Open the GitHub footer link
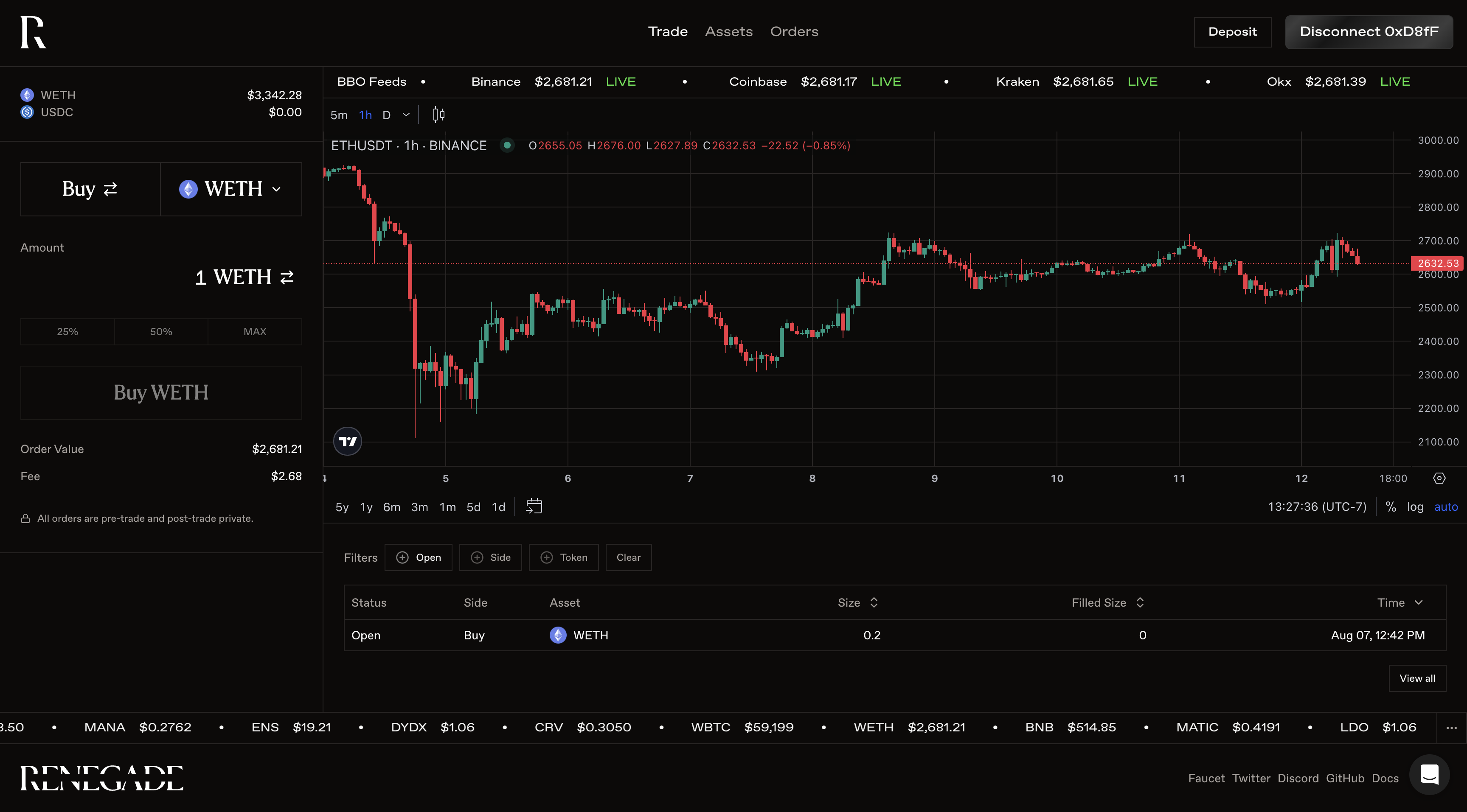The image size is (1467, 812). tap(1345, 778)
